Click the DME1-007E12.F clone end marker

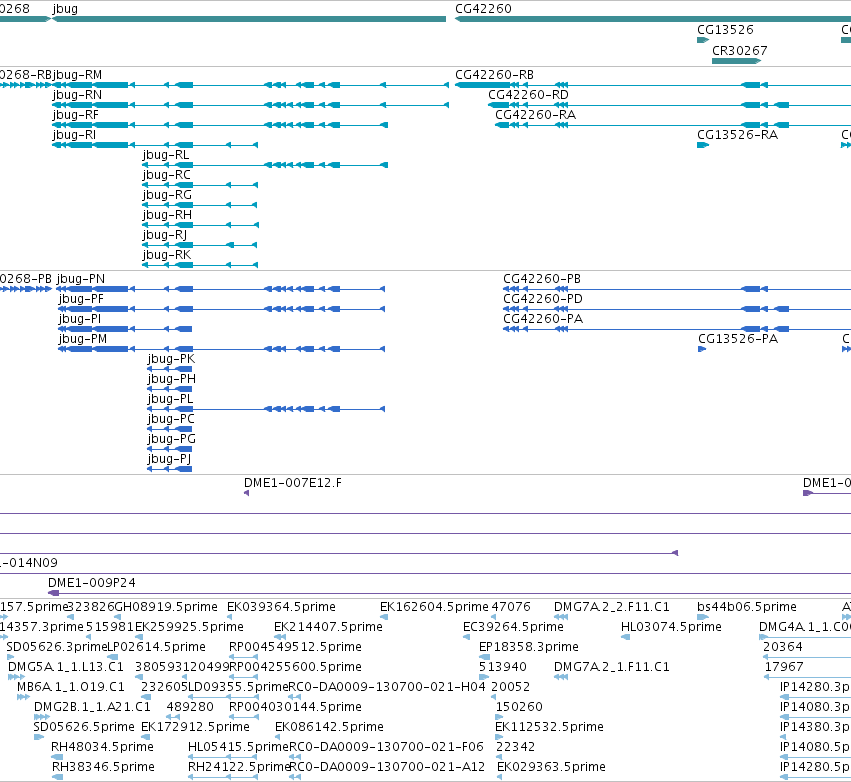pos(246,493)
